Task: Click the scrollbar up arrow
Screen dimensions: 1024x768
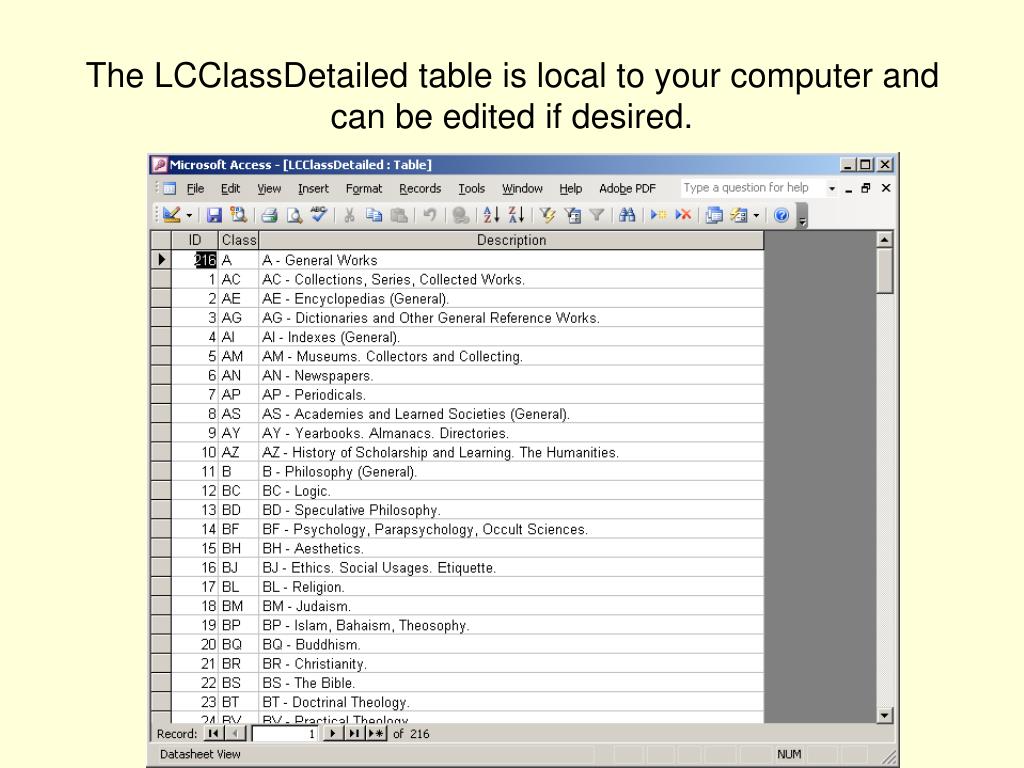Action: tap(884, 239)
